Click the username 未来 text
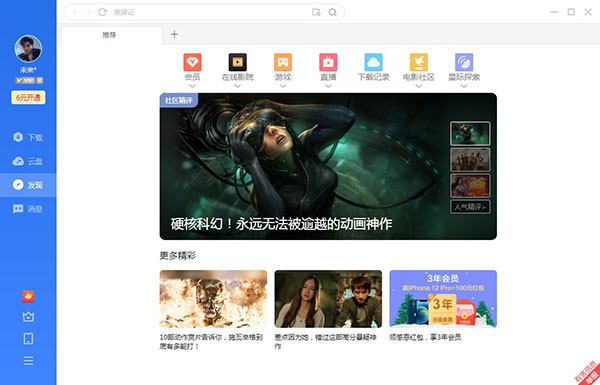600x385 pixels. (x=28, y=70)
